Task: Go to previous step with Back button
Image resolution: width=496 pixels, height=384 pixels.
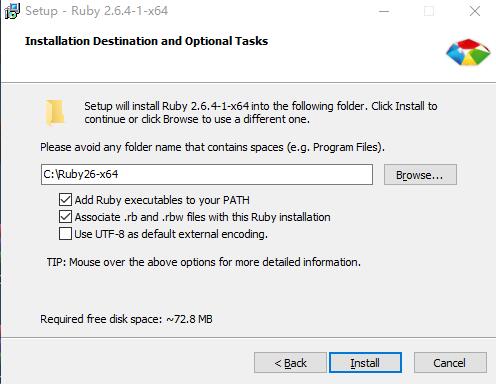Action: click(x=290, y=363)
